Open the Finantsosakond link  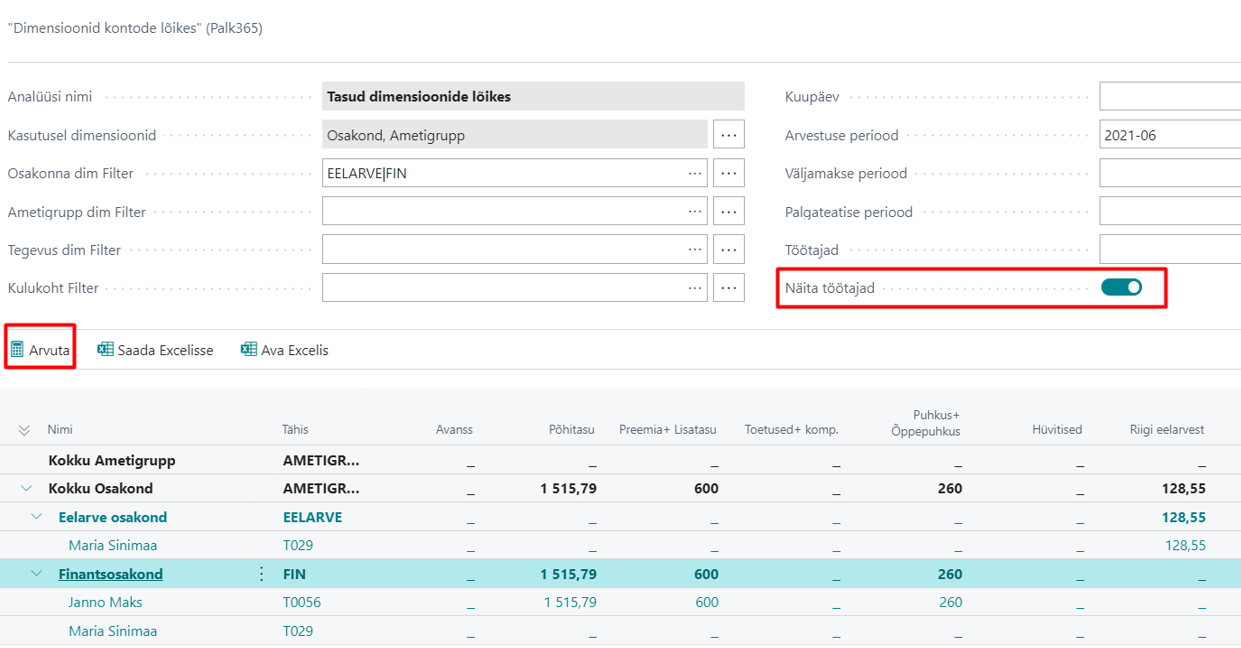click(x=110, y=574)
